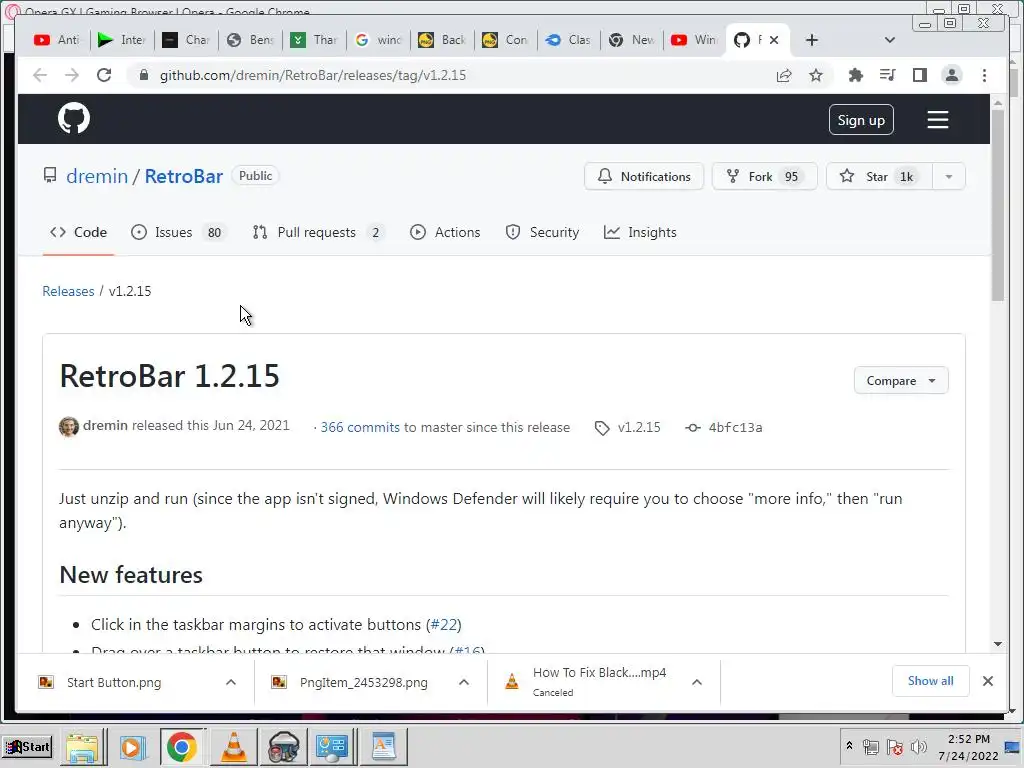The image size is (1024, 768).
Task: Click the share page icon in address bar
Action: tap(784, 76)
